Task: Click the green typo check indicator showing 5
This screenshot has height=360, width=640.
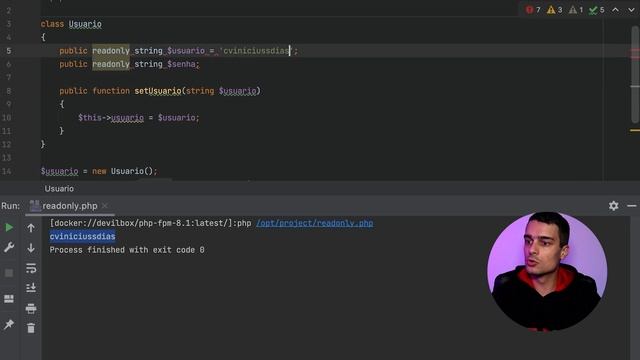Action: pyautogui.click(x=597, y=10)
